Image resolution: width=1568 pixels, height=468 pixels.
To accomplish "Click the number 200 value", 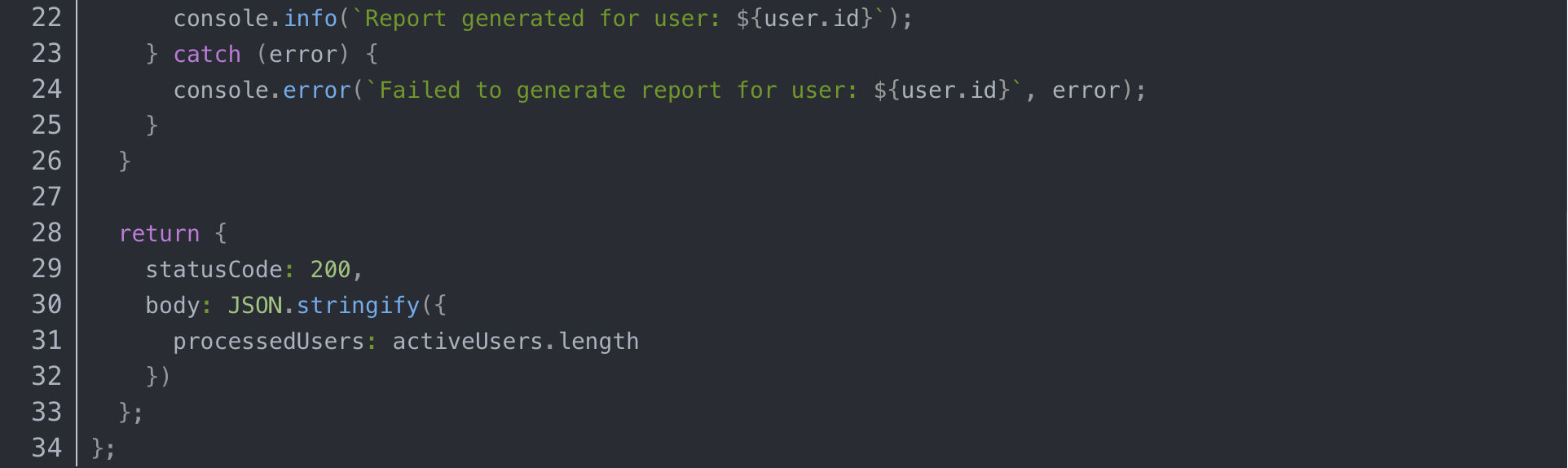I will click(330, 270).
